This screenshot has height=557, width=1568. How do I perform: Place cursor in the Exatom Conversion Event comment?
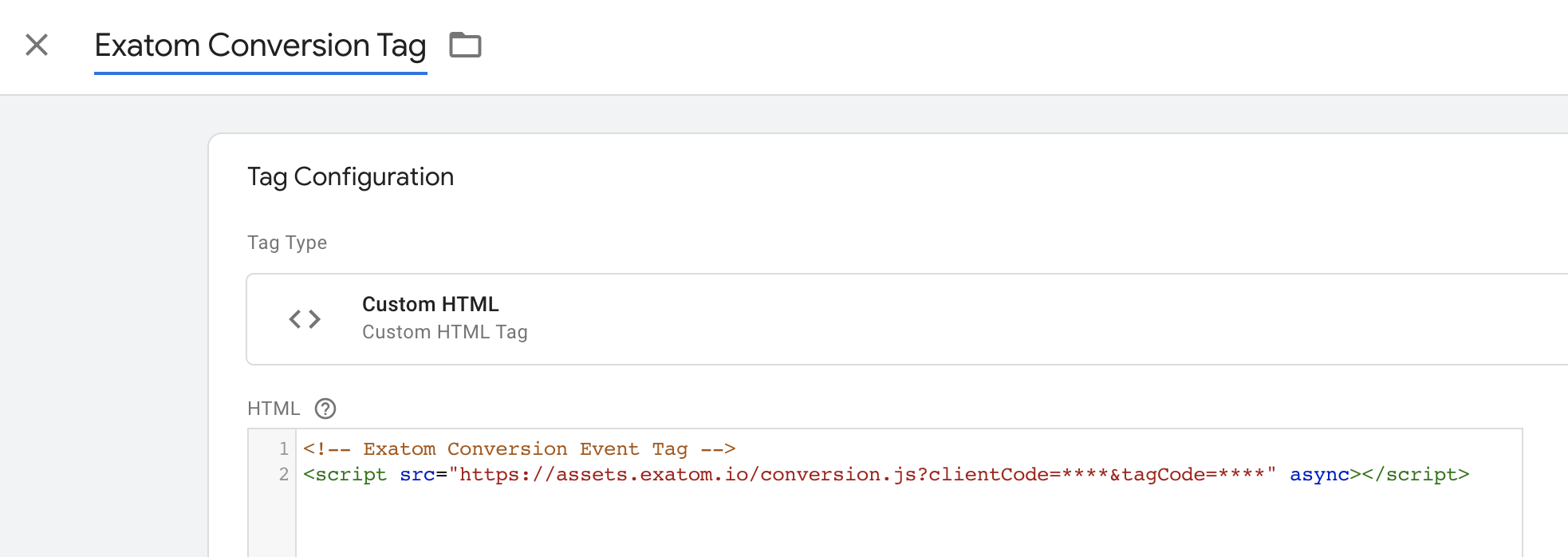[x=519, y=448]
